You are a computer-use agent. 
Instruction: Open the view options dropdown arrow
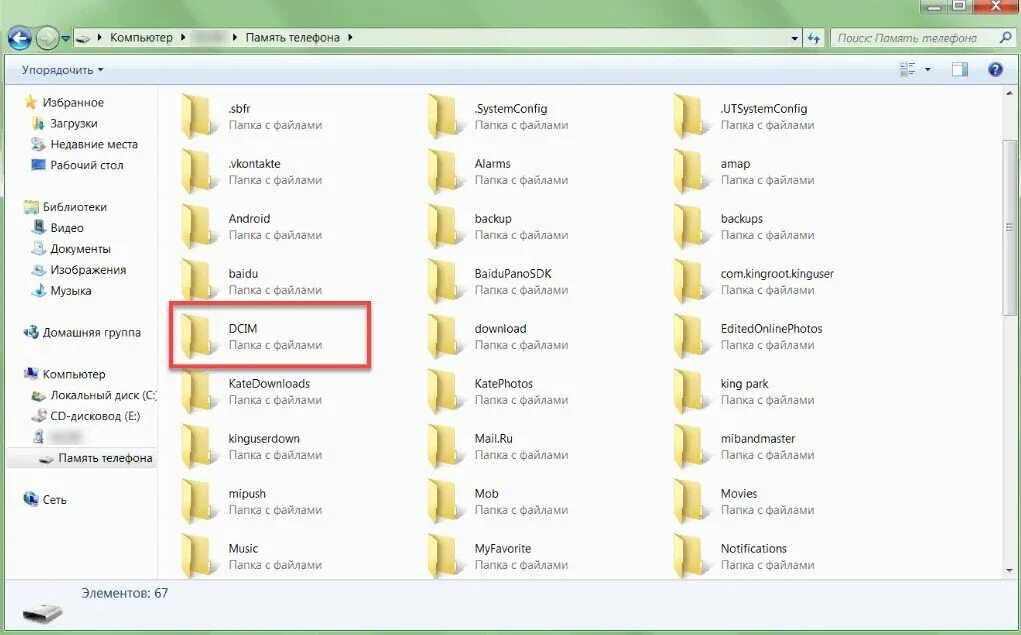point(928,69)
